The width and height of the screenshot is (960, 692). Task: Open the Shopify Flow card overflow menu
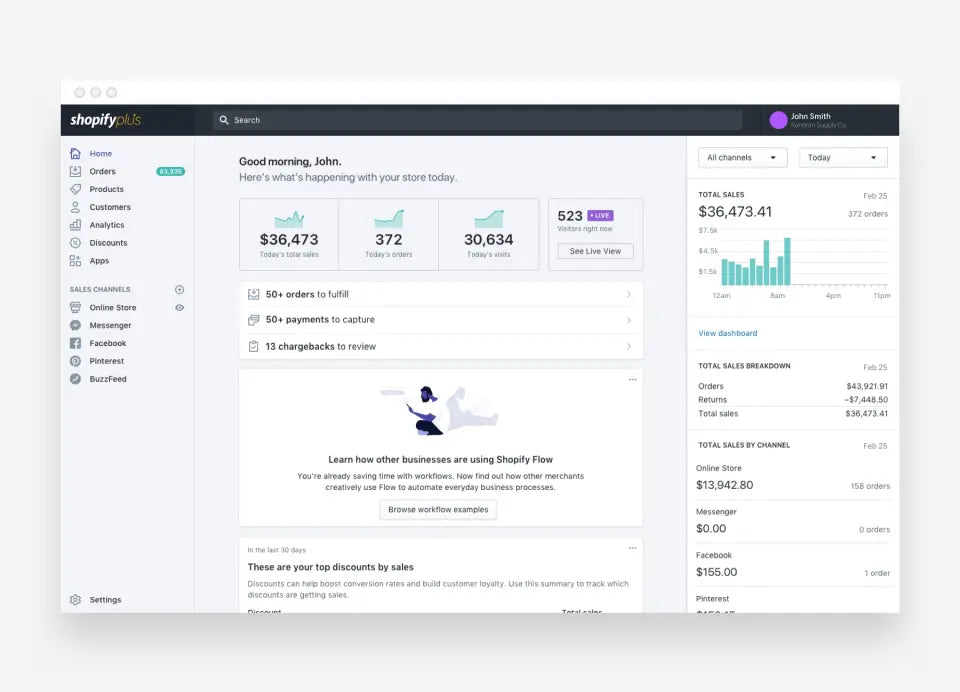(x=632, y=379)
